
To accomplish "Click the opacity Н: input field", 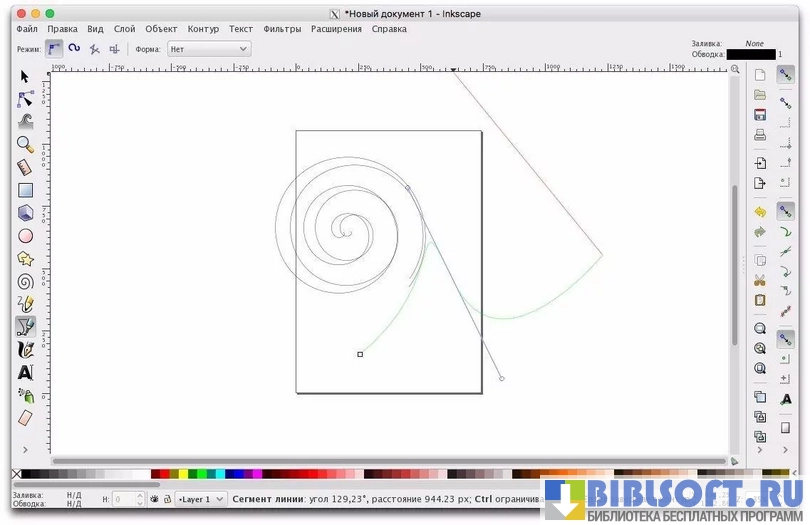I will [x=127, y=498].
